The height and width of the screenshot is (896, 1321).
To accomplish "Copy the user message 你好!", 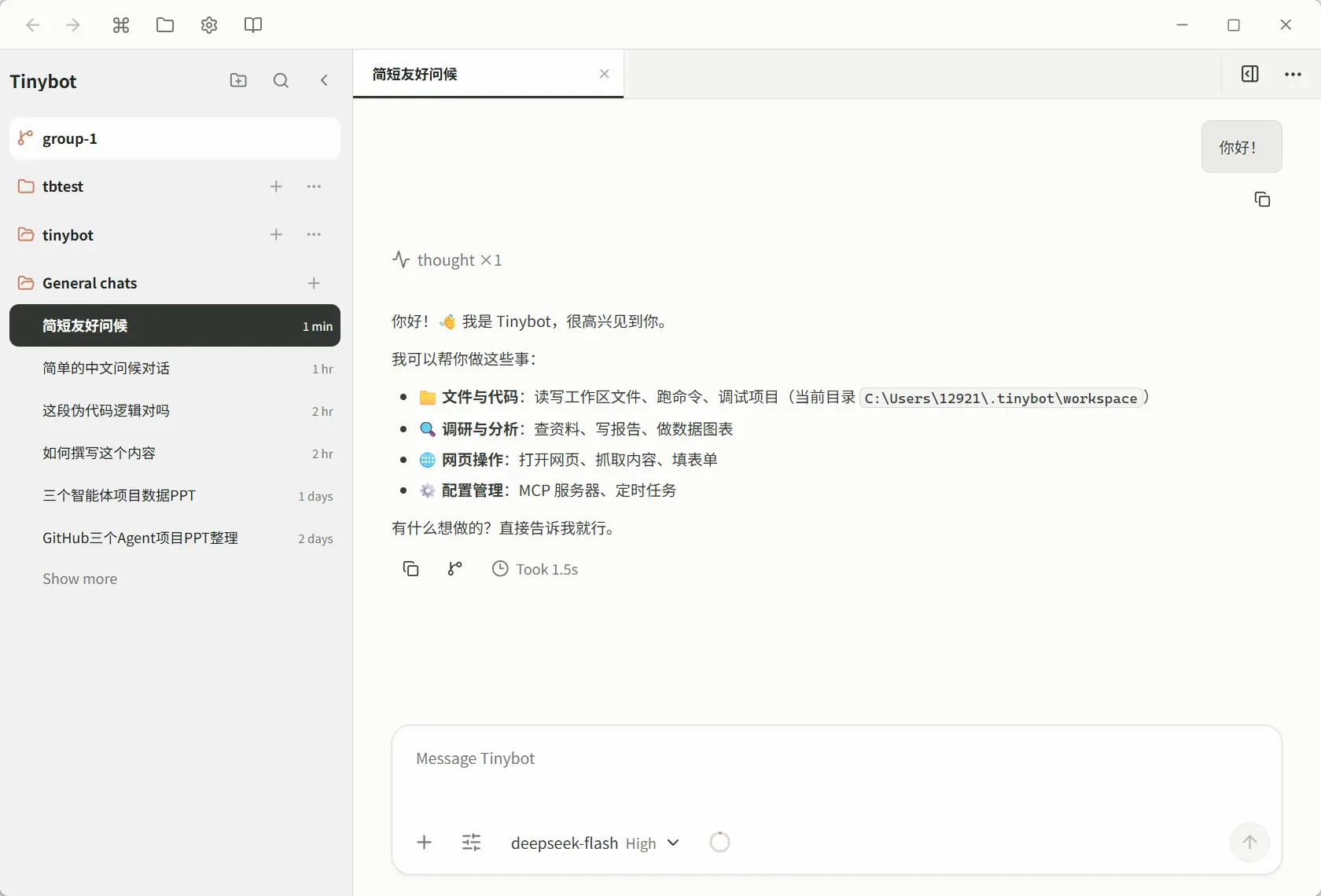I will point(1262,200).
